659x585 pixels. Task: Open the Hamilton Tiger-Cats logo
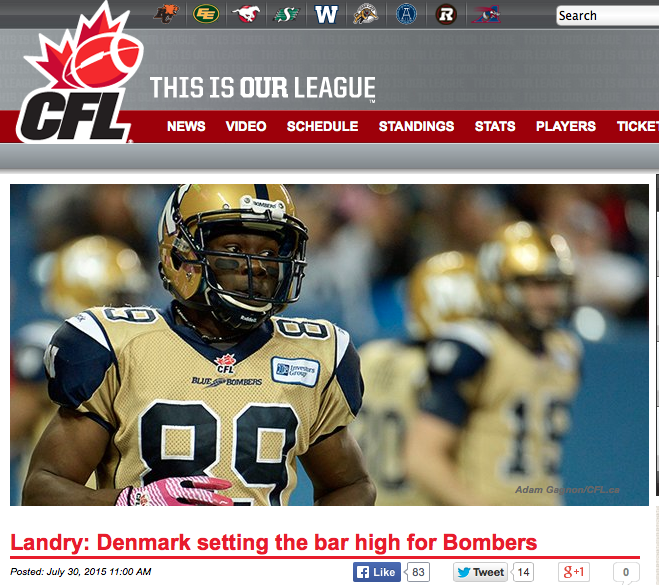[366, 14]
